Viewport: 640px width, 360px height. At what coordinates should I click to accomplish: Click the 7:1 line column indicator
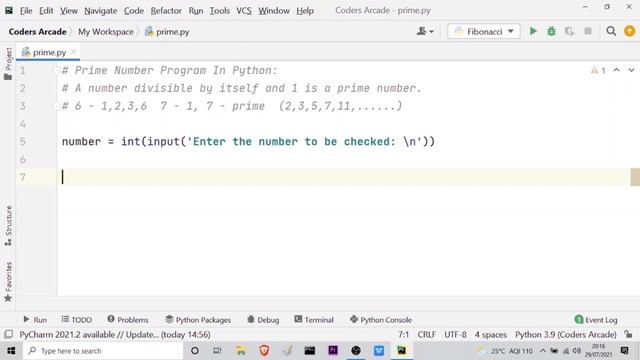pyautogui.click(x=403, y=334)
